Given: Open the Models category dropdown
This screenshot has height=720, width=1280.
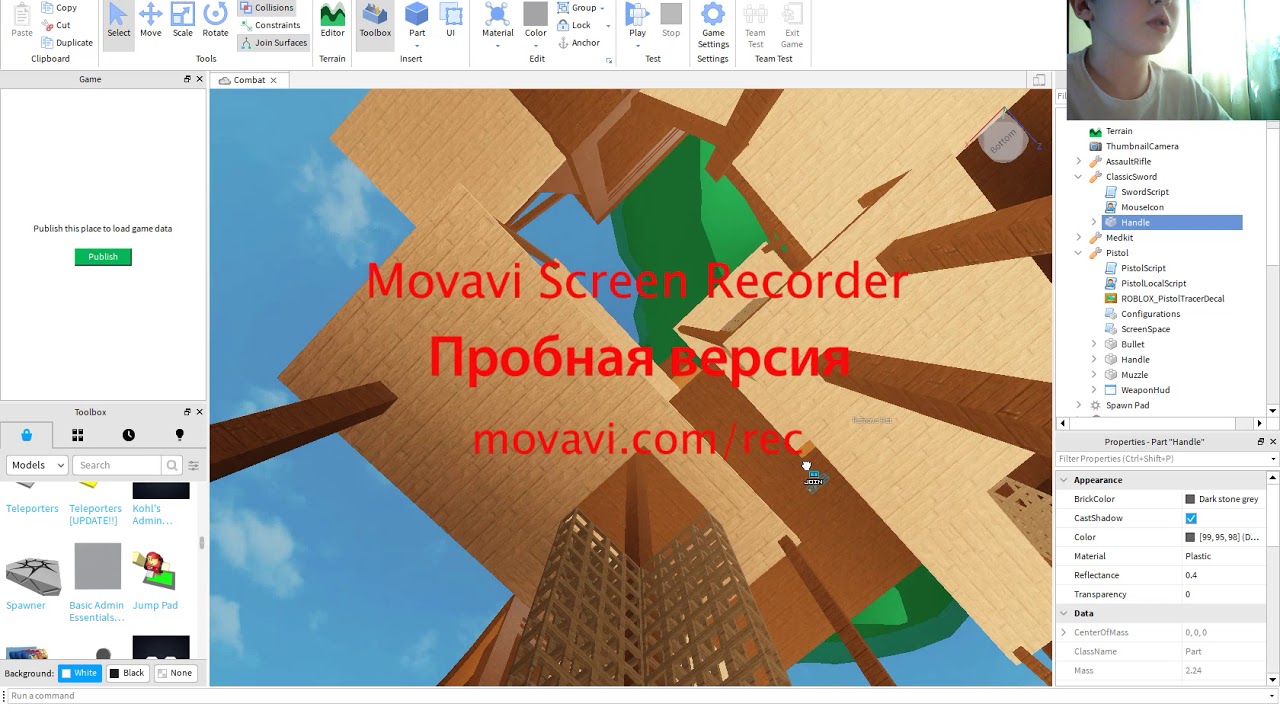Looking at the screenshot, I should [37, 465].
